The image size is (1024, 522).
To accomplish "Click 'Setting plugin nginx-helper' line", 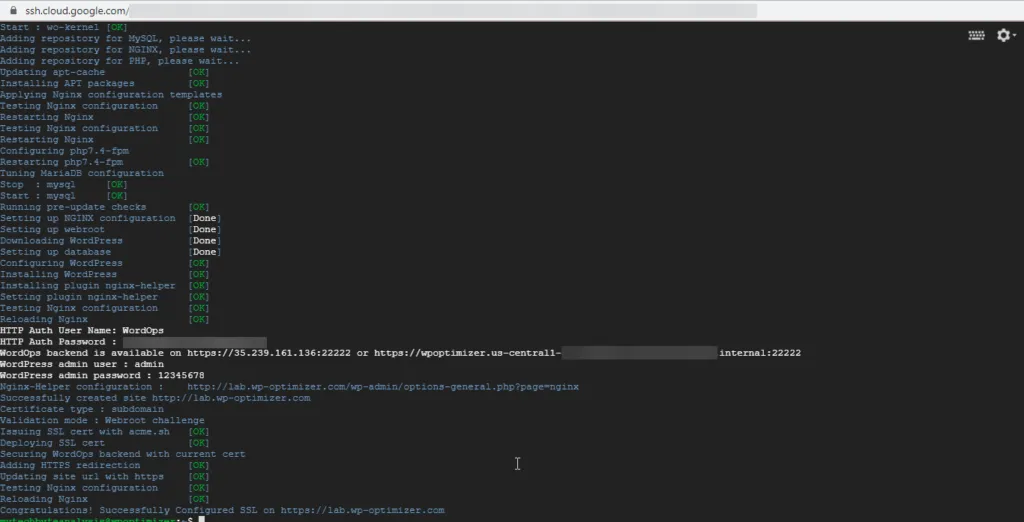I will (104, 297).
